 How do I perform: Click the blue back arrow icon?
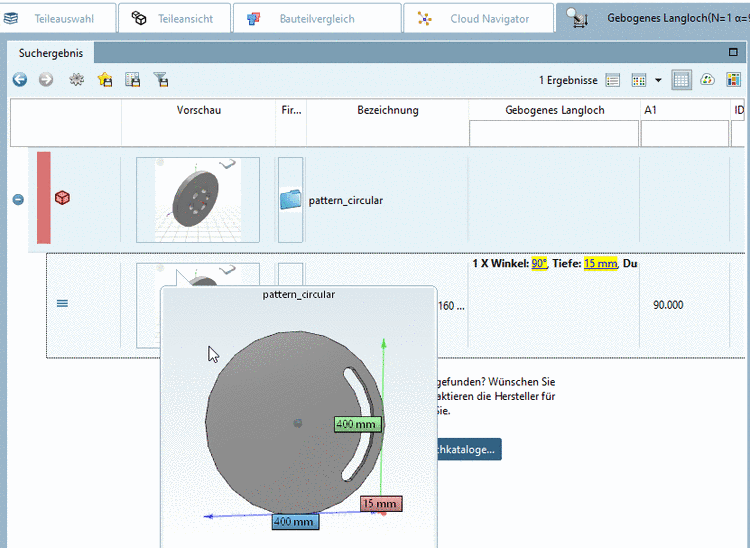point(20,79)
